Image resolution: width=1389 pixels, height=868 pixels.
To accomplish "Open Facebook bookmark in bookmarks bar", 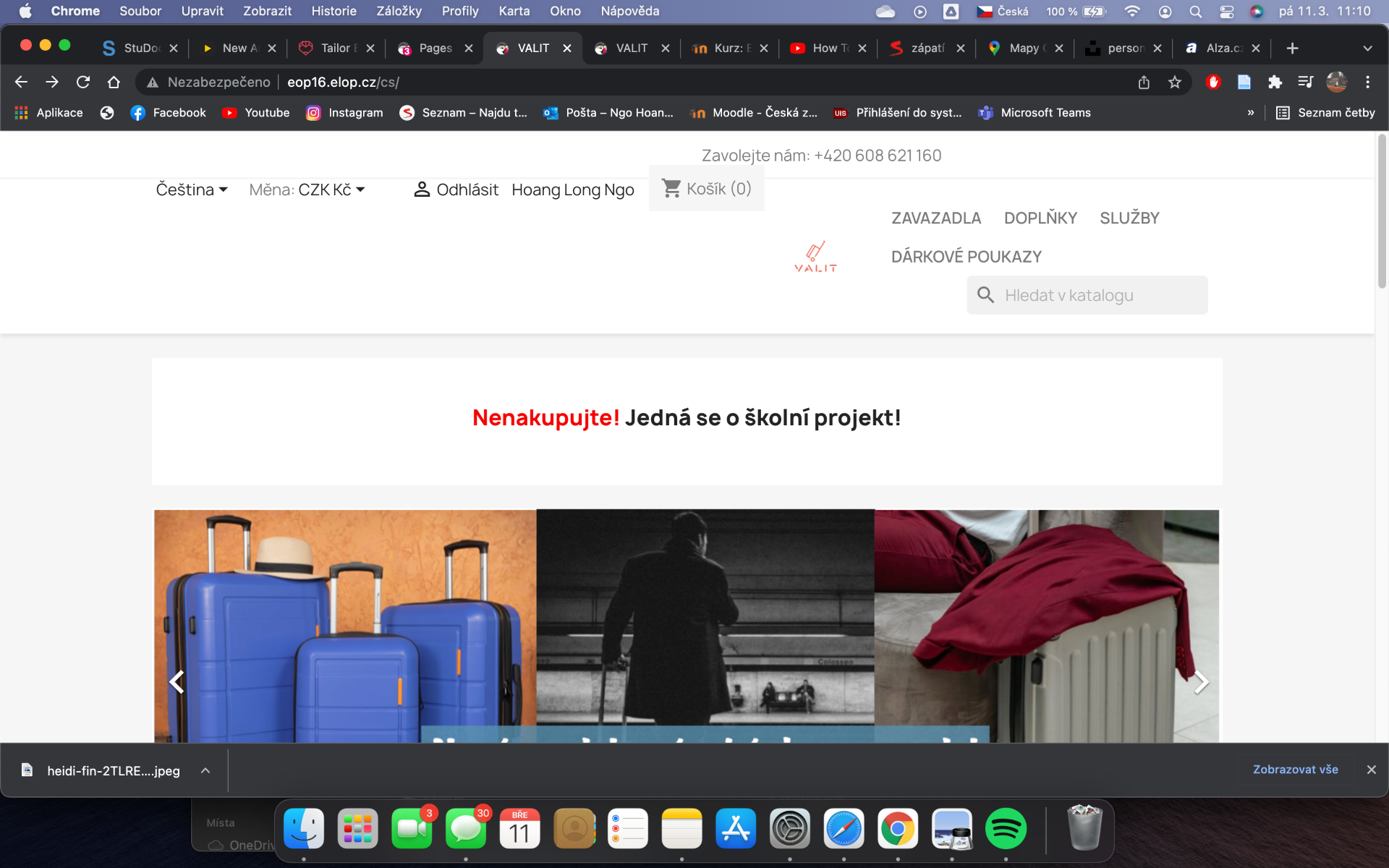I will (x=169, y=113).
